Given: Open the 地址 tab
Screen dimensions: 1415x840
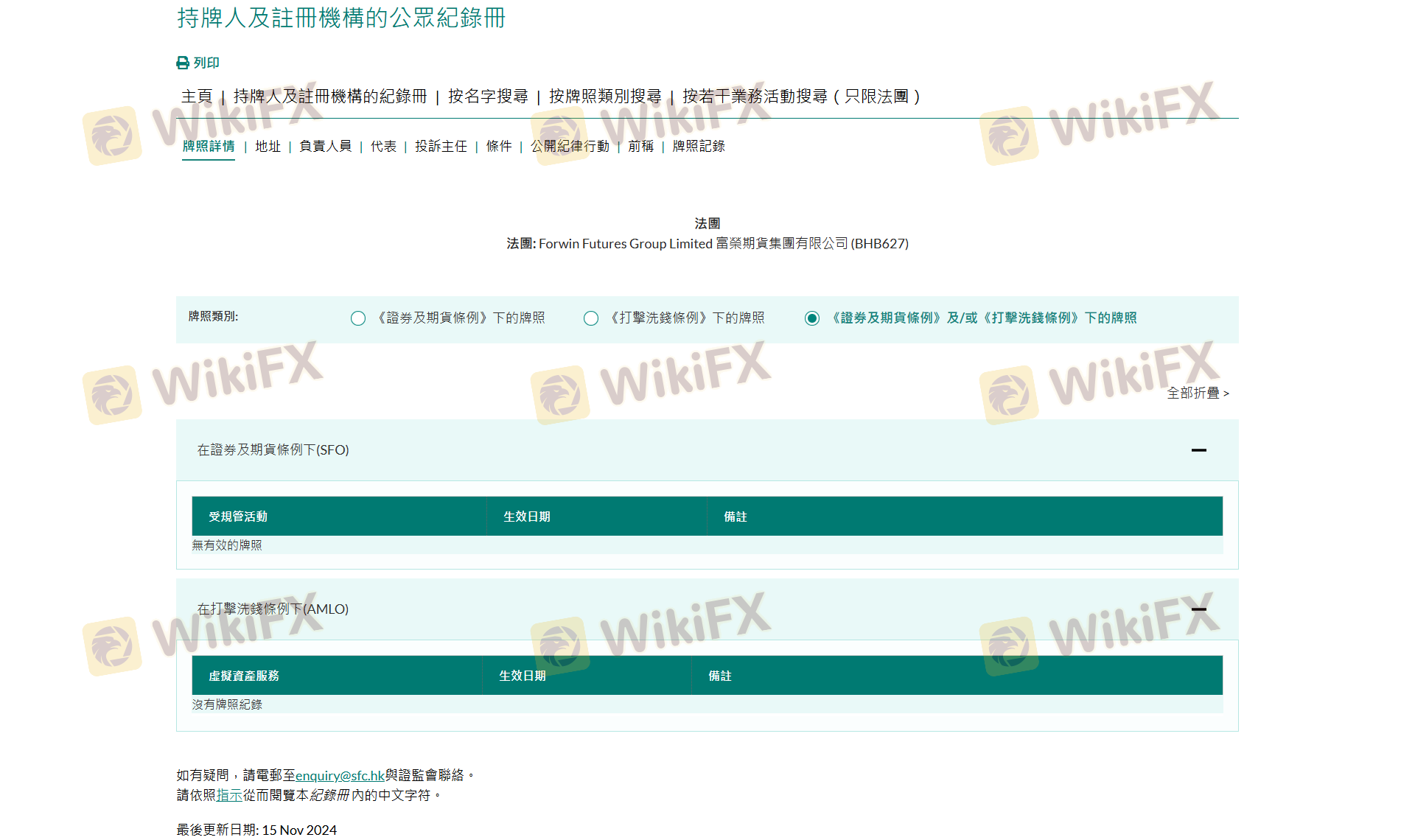Looking at the screenshot, I should point(268,147).
